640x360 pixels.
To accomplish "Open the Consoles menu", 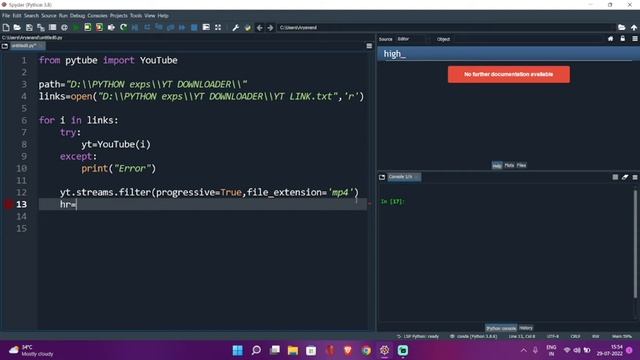I will pyautogui.click(x=97, y=16).
